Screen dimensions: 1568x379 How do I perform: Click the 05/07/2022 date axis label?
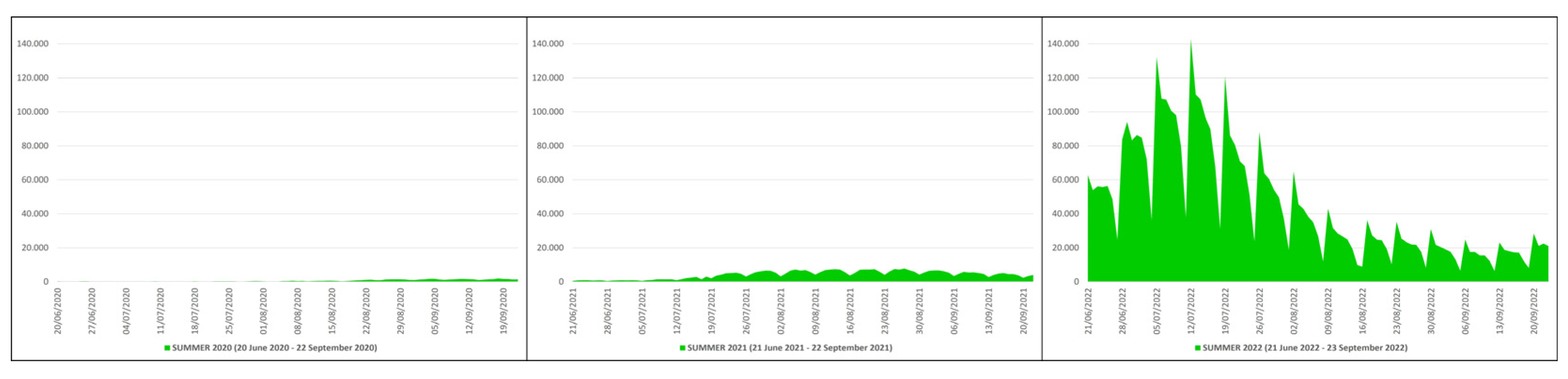(x=1157, y=311)
